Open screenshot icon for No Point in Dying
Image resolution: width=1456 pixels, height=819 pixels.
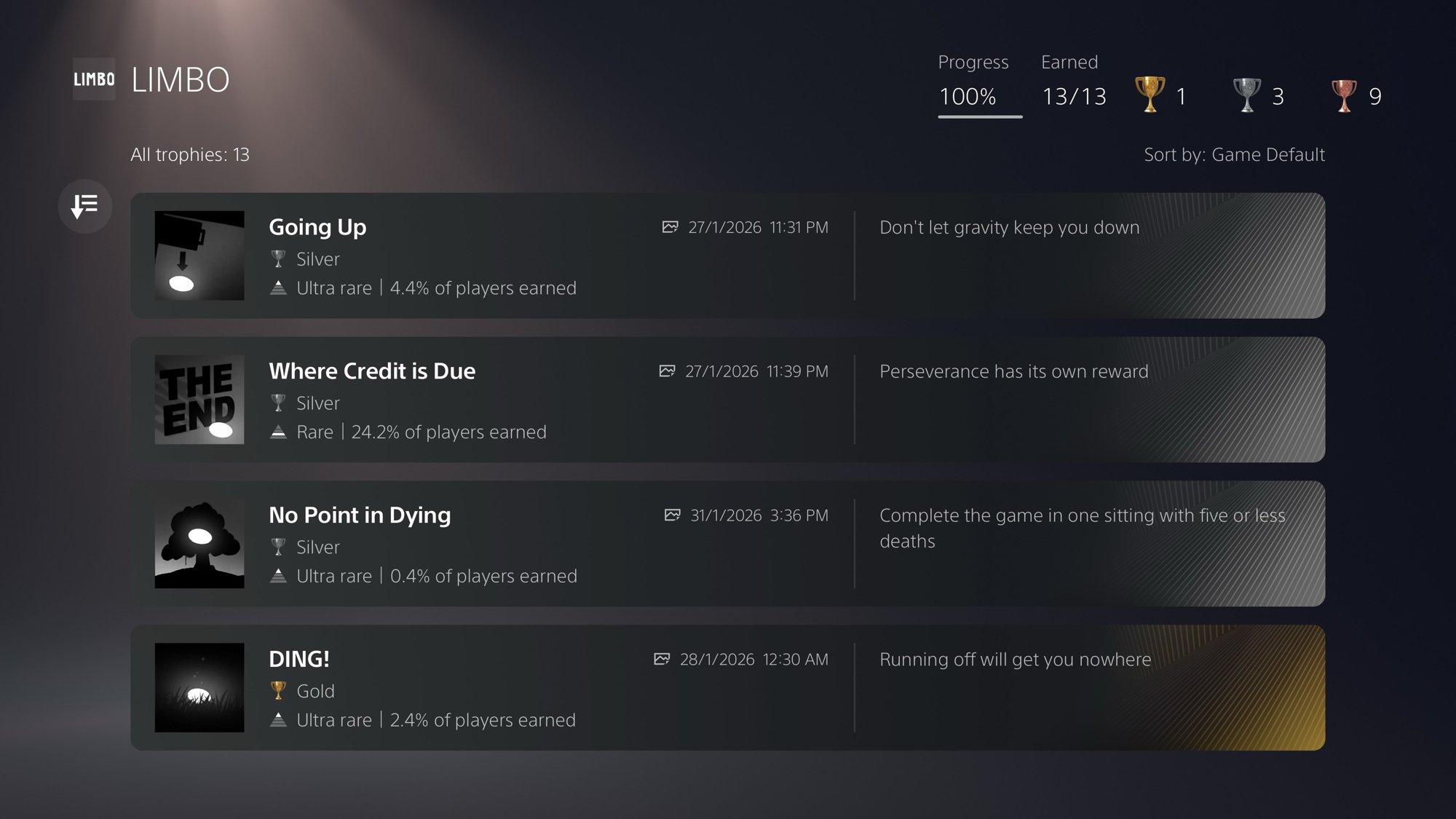click(672, 515)
